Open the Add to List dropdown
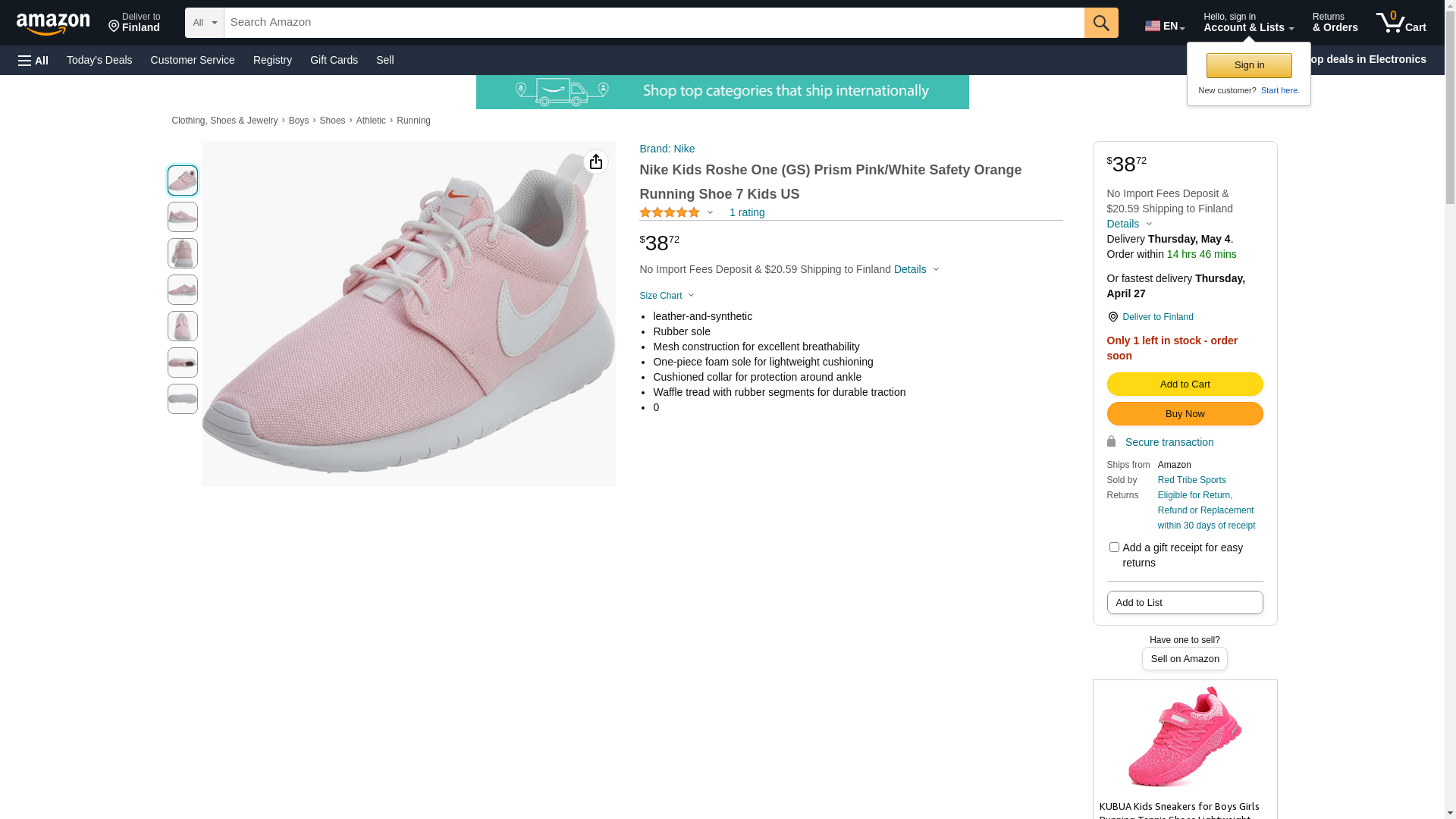Screen dimensions: 1456x819 pos(1184,603)
